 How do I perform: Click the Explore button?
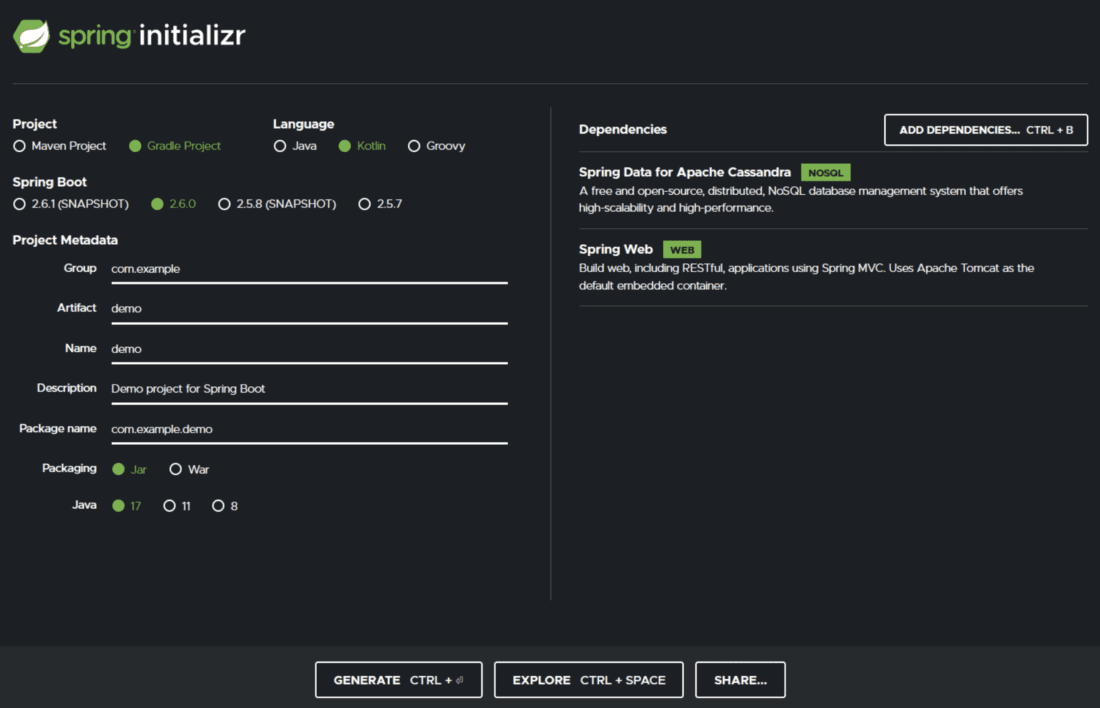coord(588,680)
